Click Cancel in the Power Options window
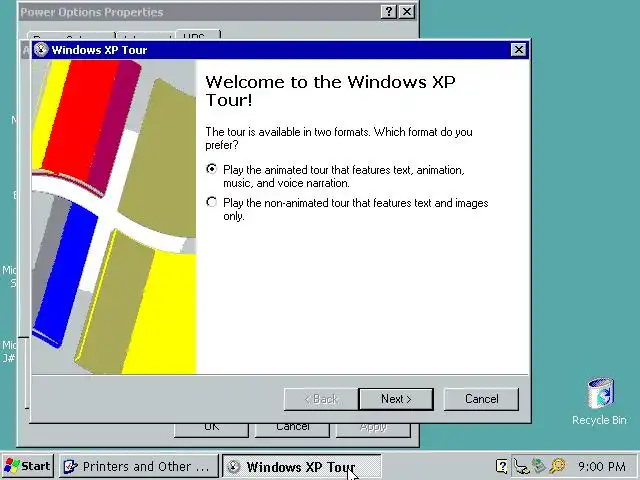Image resolution: width=640 pixels, height=480 pixels. click(x=292, y=430)
